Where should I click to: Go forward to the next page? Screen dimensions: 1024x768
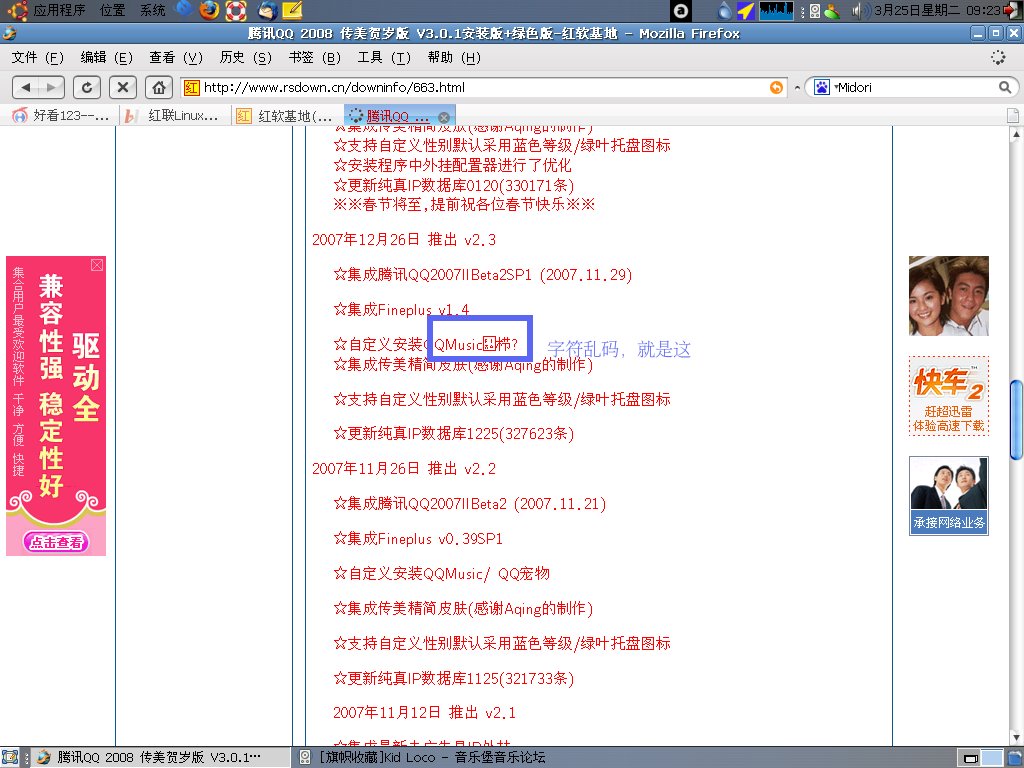click(x=52, y=87)
